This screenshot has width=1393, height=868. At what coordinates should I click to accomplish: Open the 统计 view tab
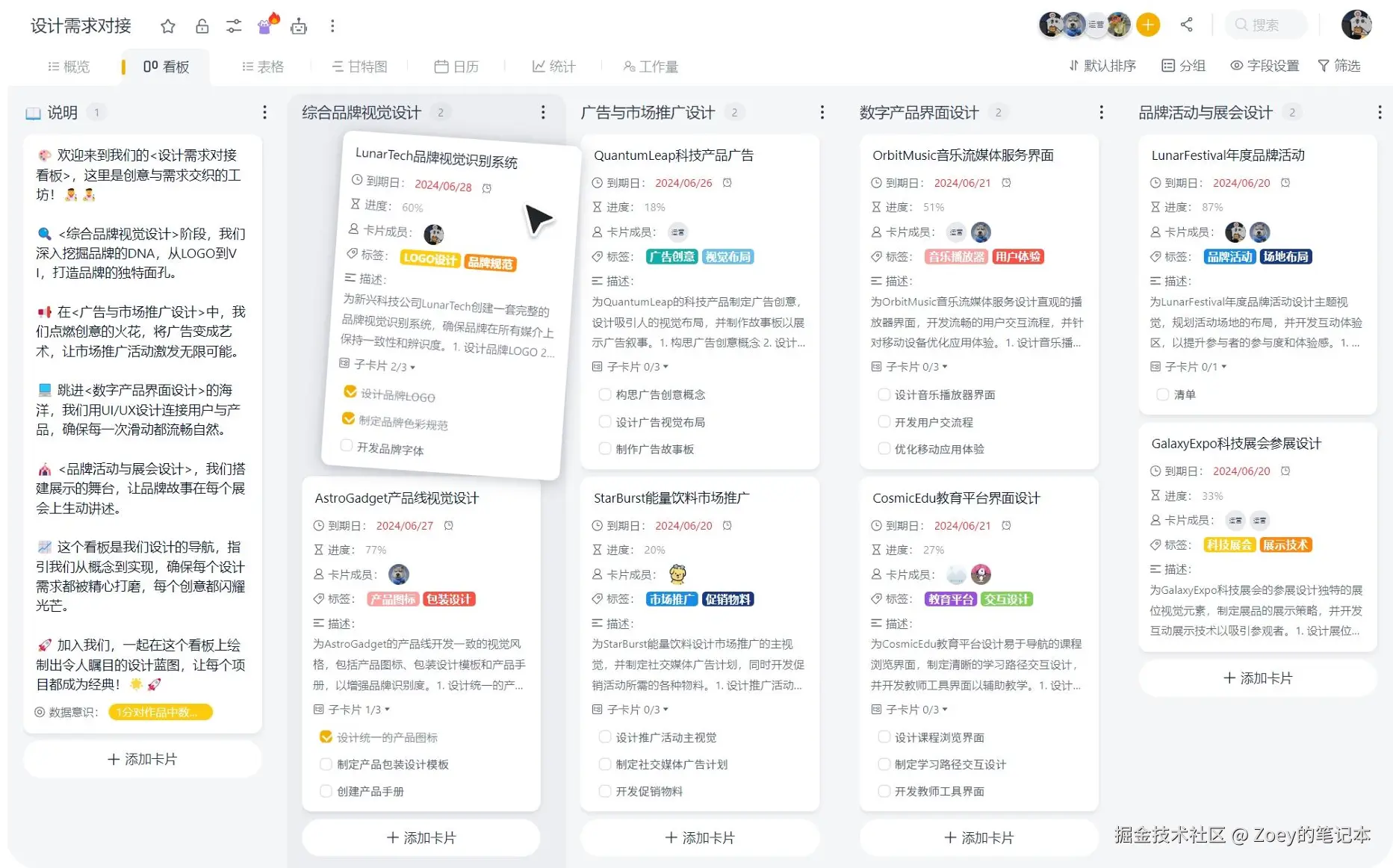click(x=554, y=66)
